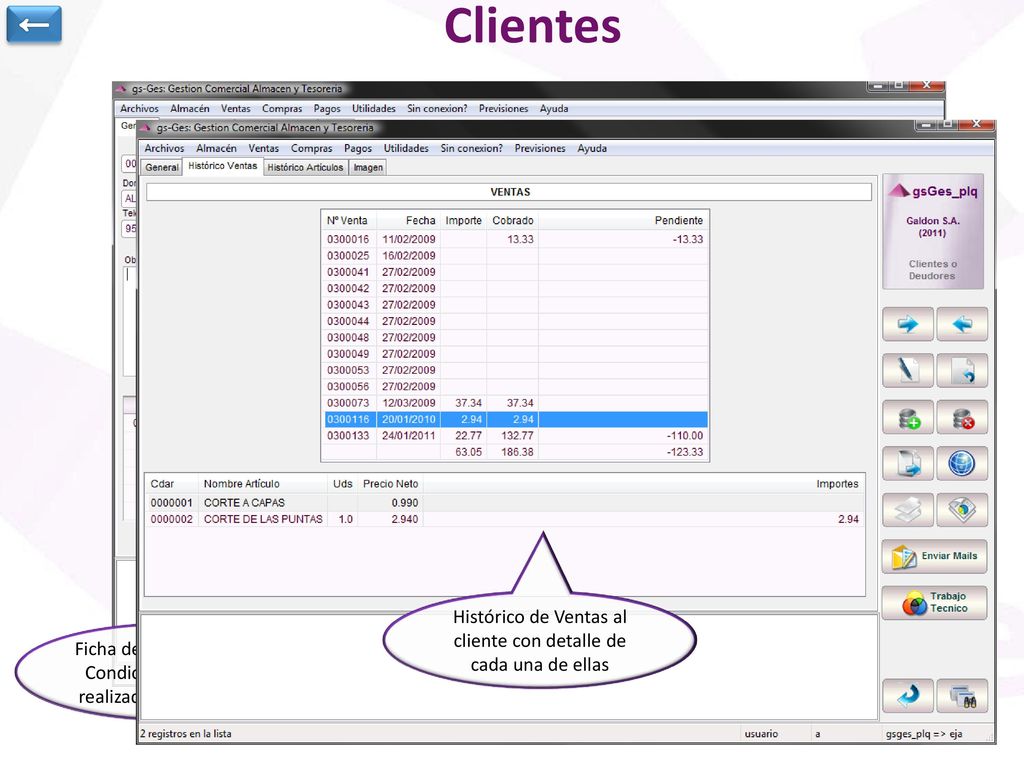Viewport: 1024px width, 768px height.
Task: Click the Importes column header
Action: coord(837,484)
